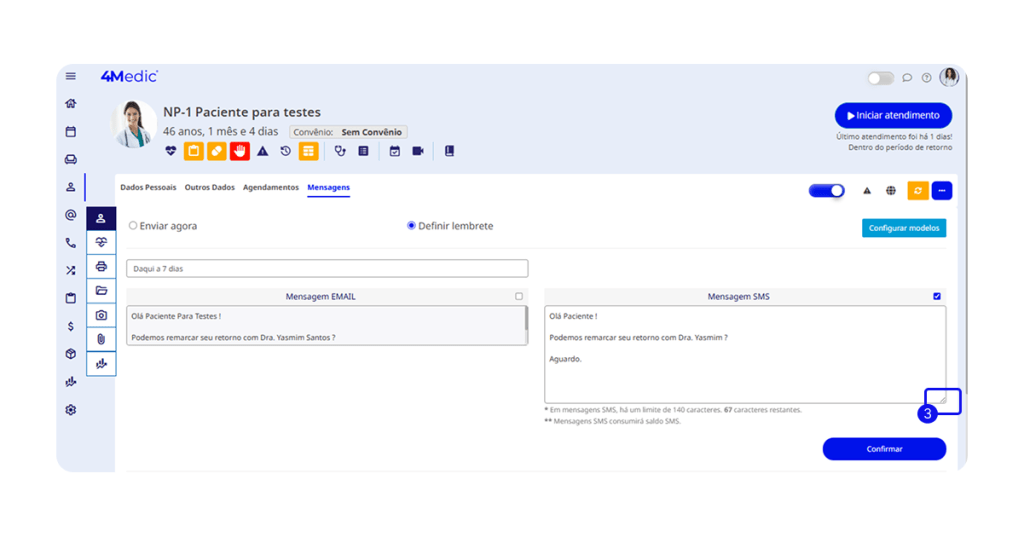The image size is (1024, 537).
Task: Open the blue three-dots more options button
Action: click(x=942, y=191)
